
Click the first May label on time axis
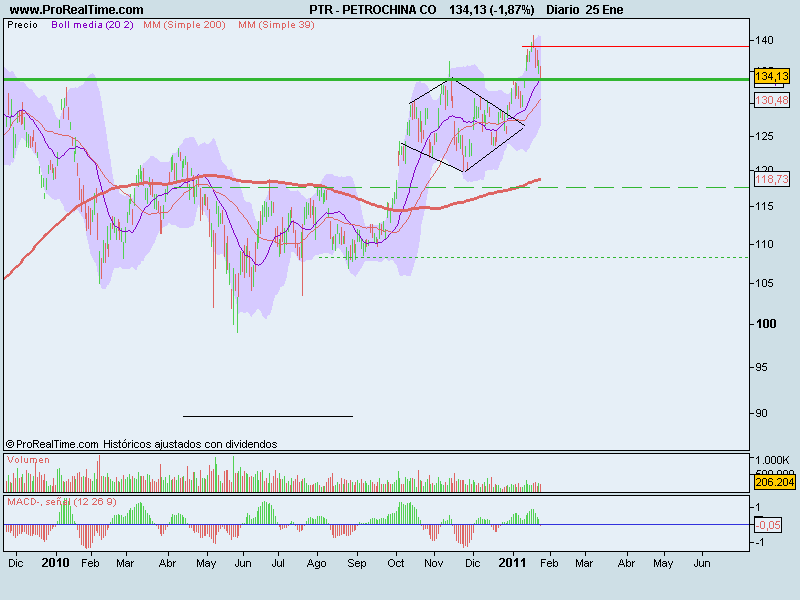click(206, 563)
